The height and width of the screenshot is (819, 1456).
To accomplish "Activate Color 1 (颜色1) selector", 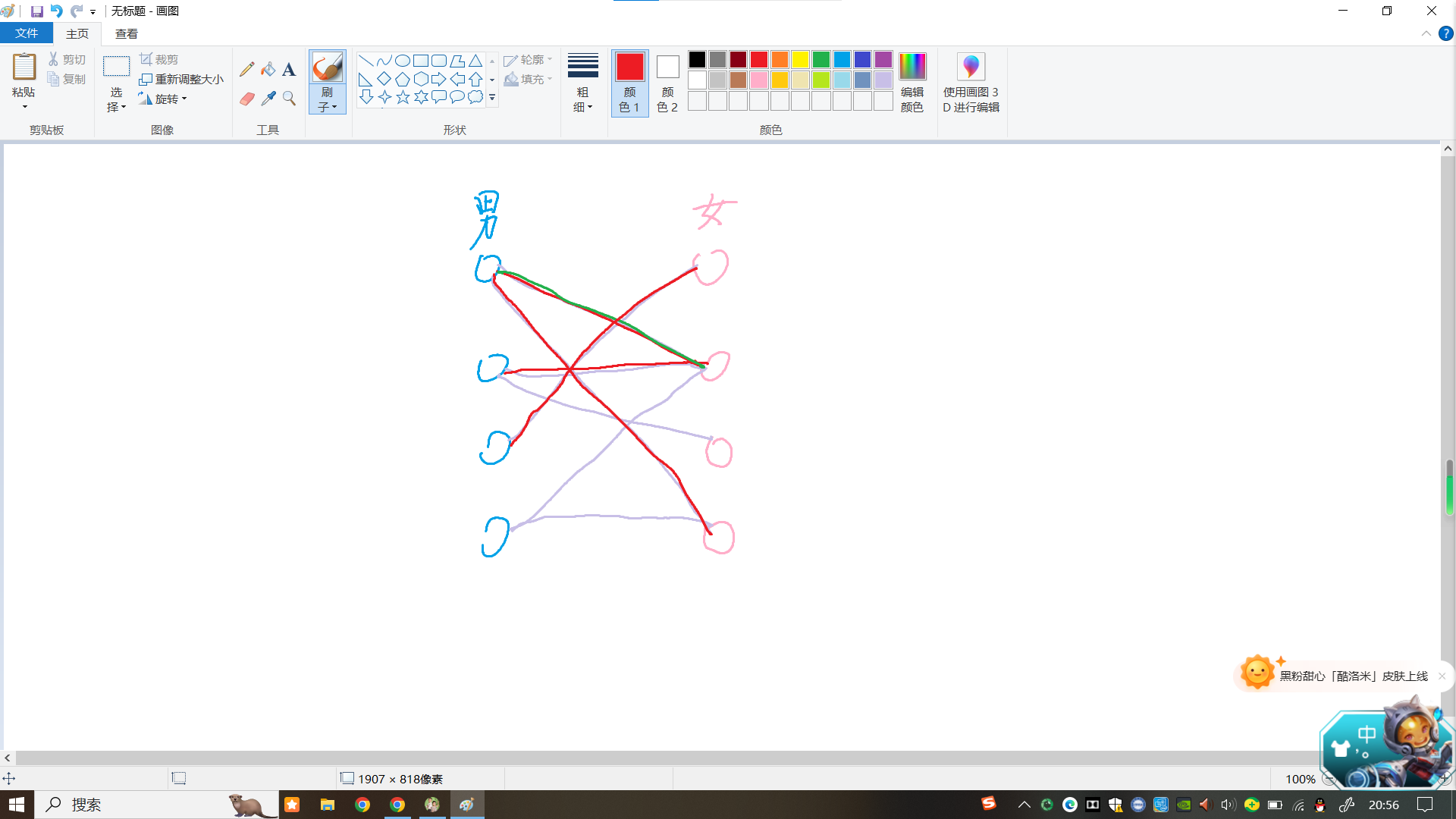I will click(x=629, y=83).
